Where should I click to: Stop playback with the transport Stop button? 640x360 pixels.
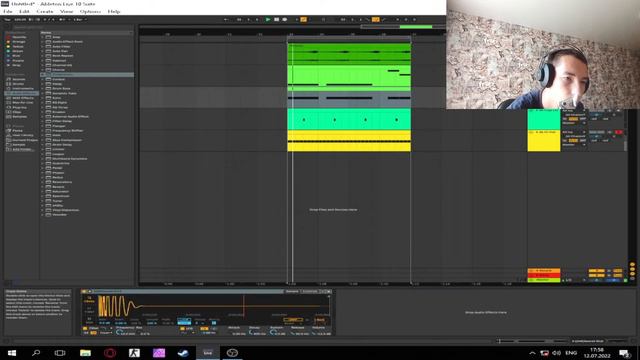pyautogui.click(x=276, y=19)
